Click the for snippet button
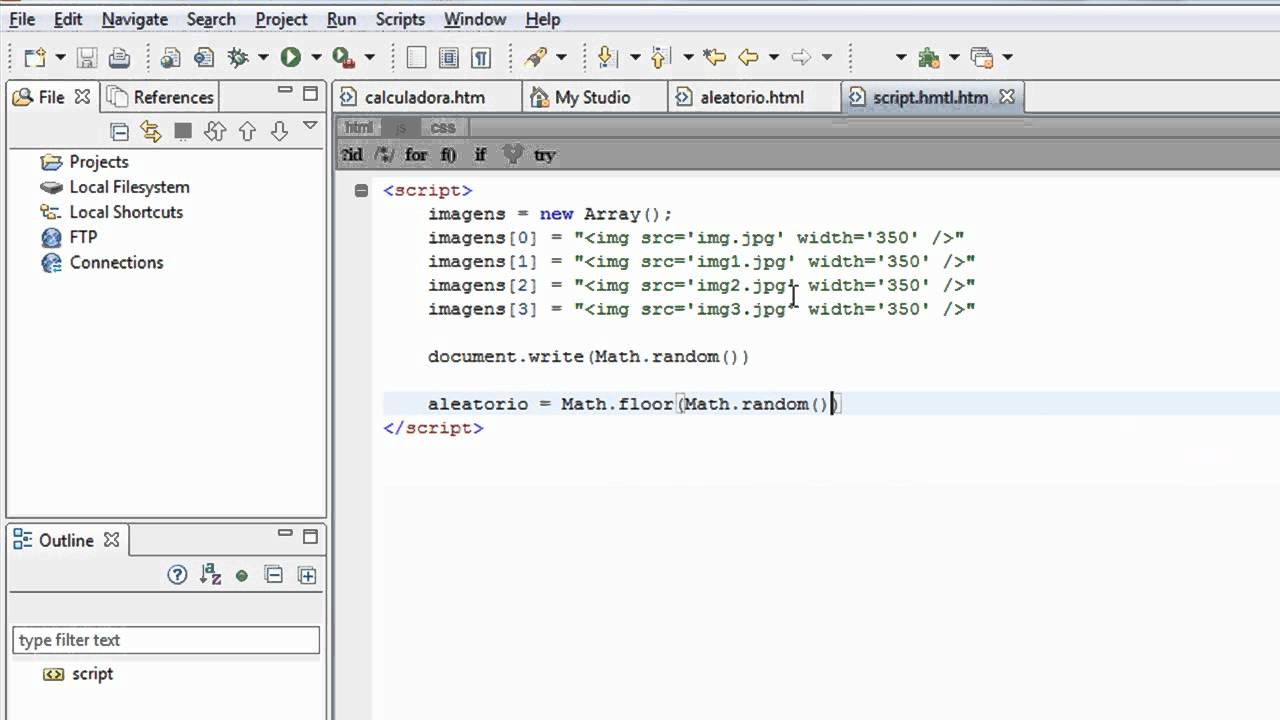Screen dimensions: 1280x720 [x=416, y=155]
